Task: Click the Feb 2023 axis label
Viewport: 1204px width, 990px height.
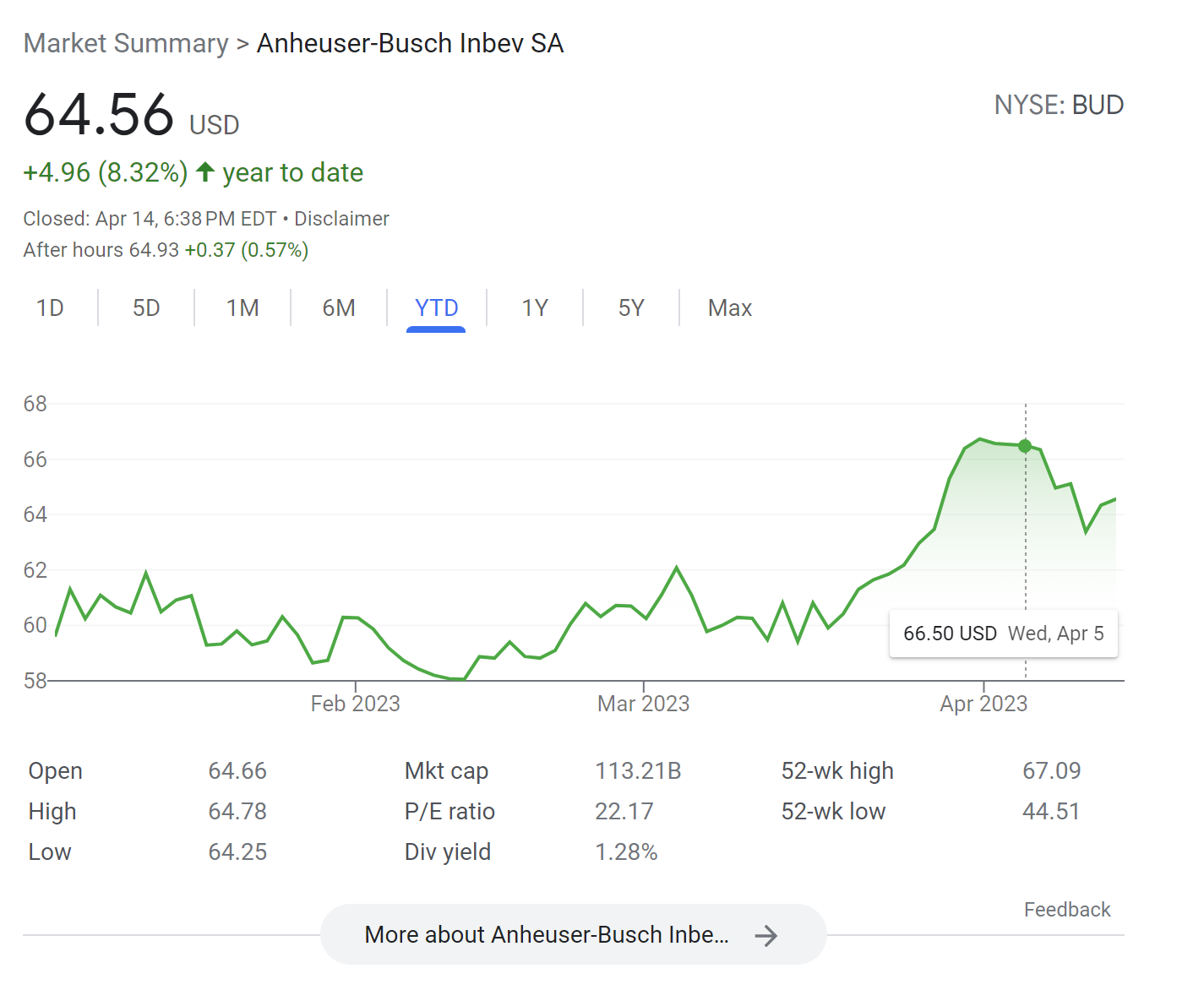Action: click(355, 704)
